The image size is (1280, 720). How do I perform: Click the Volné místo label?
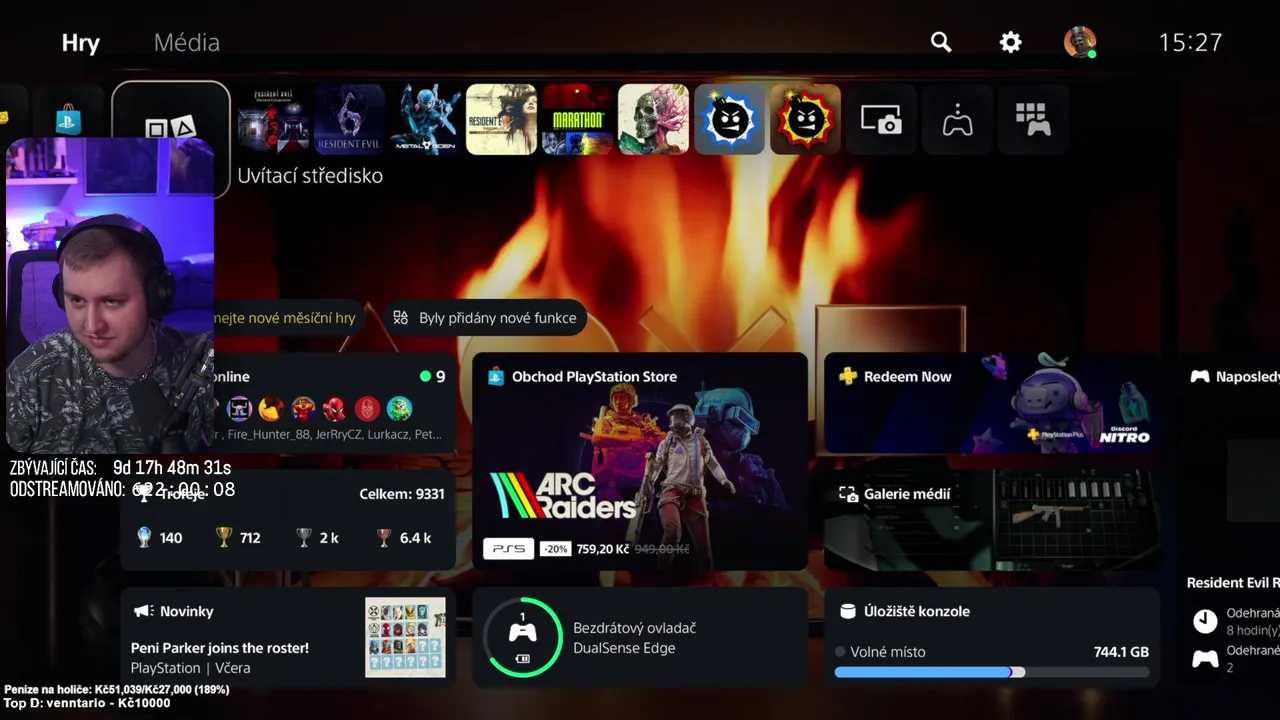click(x=888, y=652)
